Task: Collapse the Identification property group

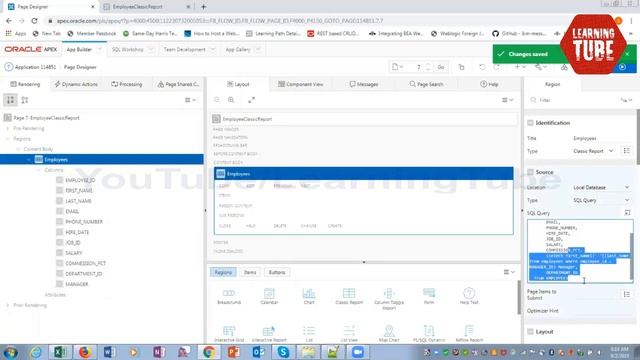Action: pyautogui.click(x=530, y=122)
